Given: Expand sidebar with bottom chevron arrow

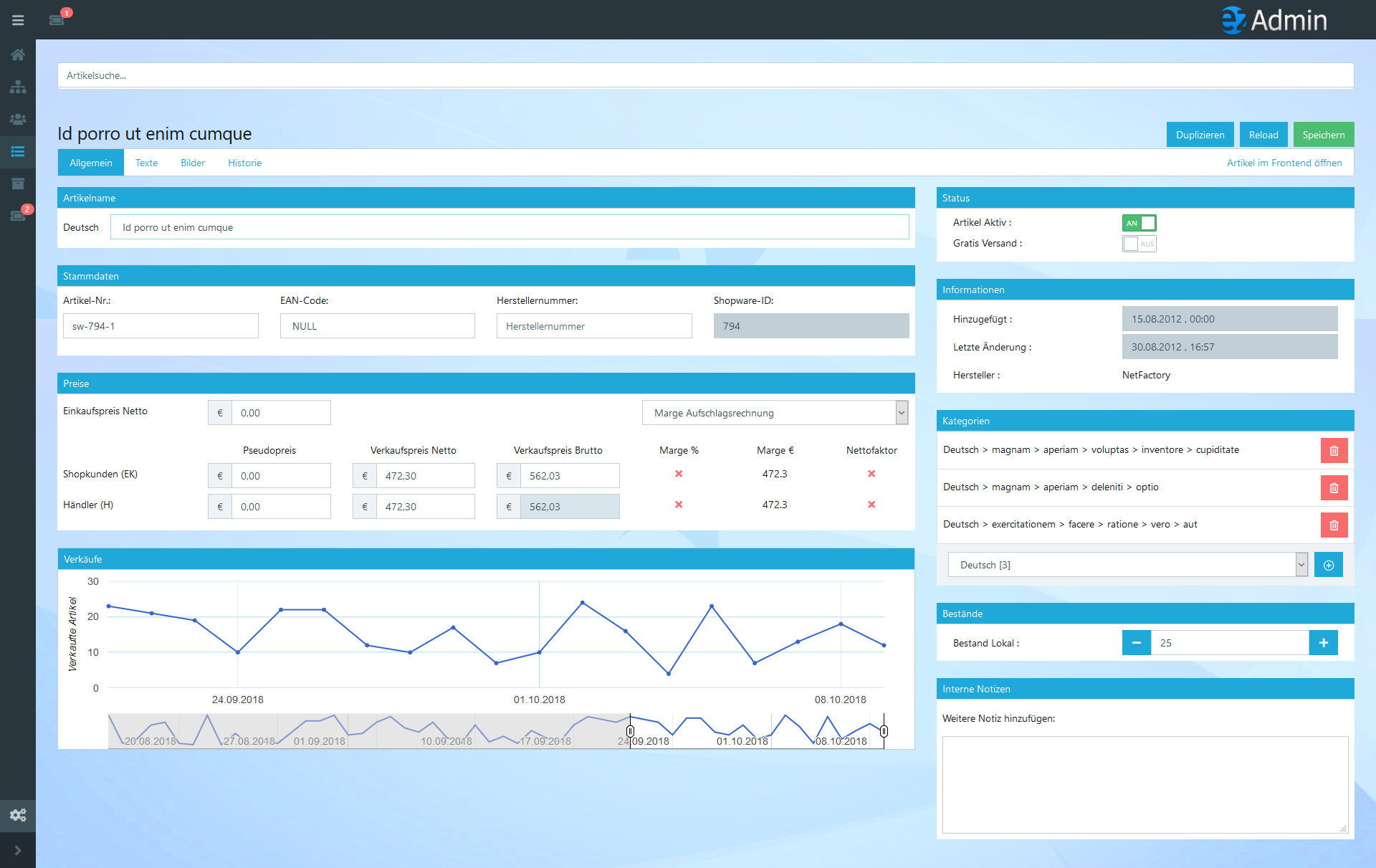Looking at the screenshot, I should coord(18,850).
